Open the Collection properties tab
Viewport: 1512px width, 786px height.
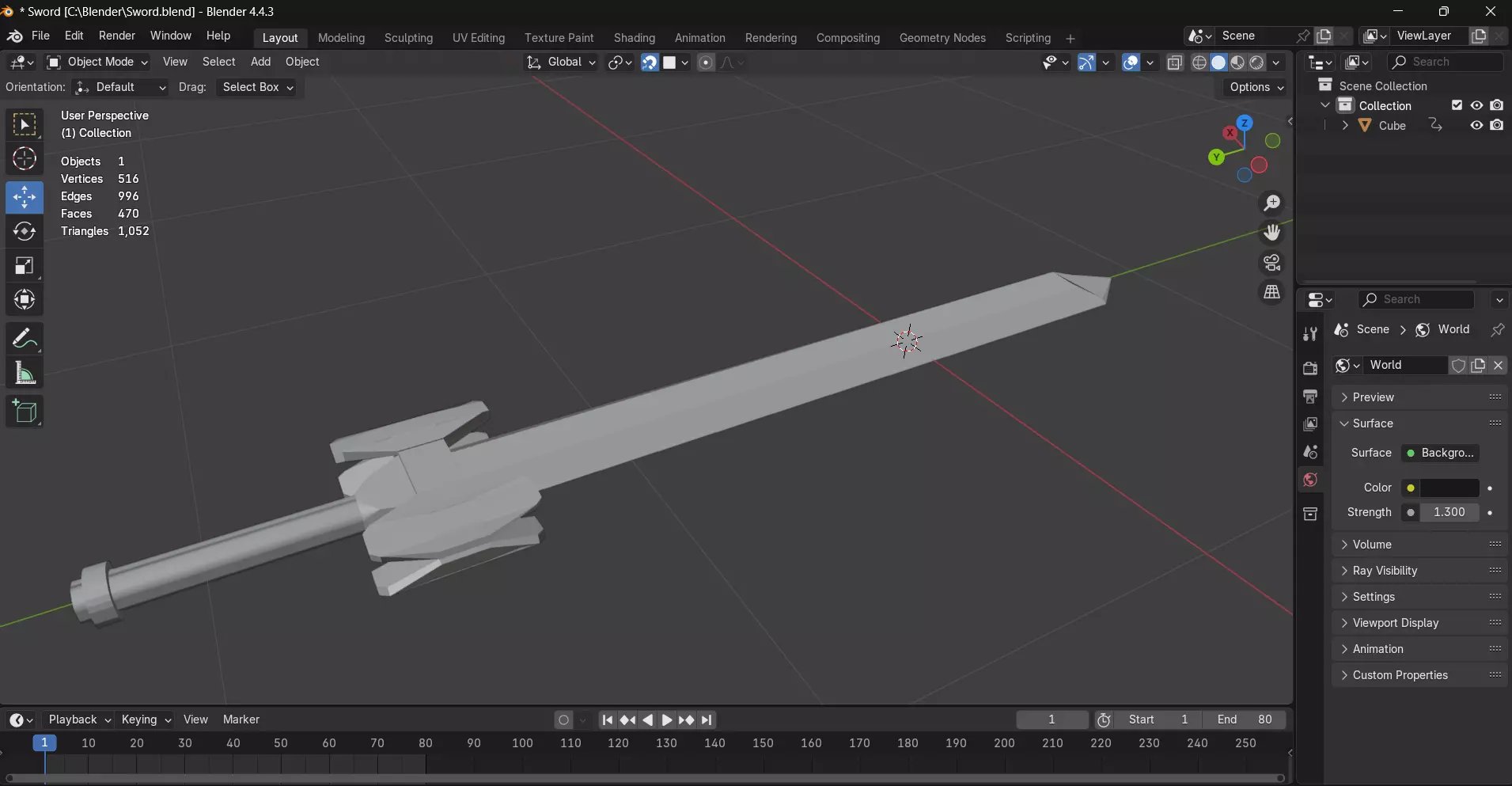[1310, 515]
